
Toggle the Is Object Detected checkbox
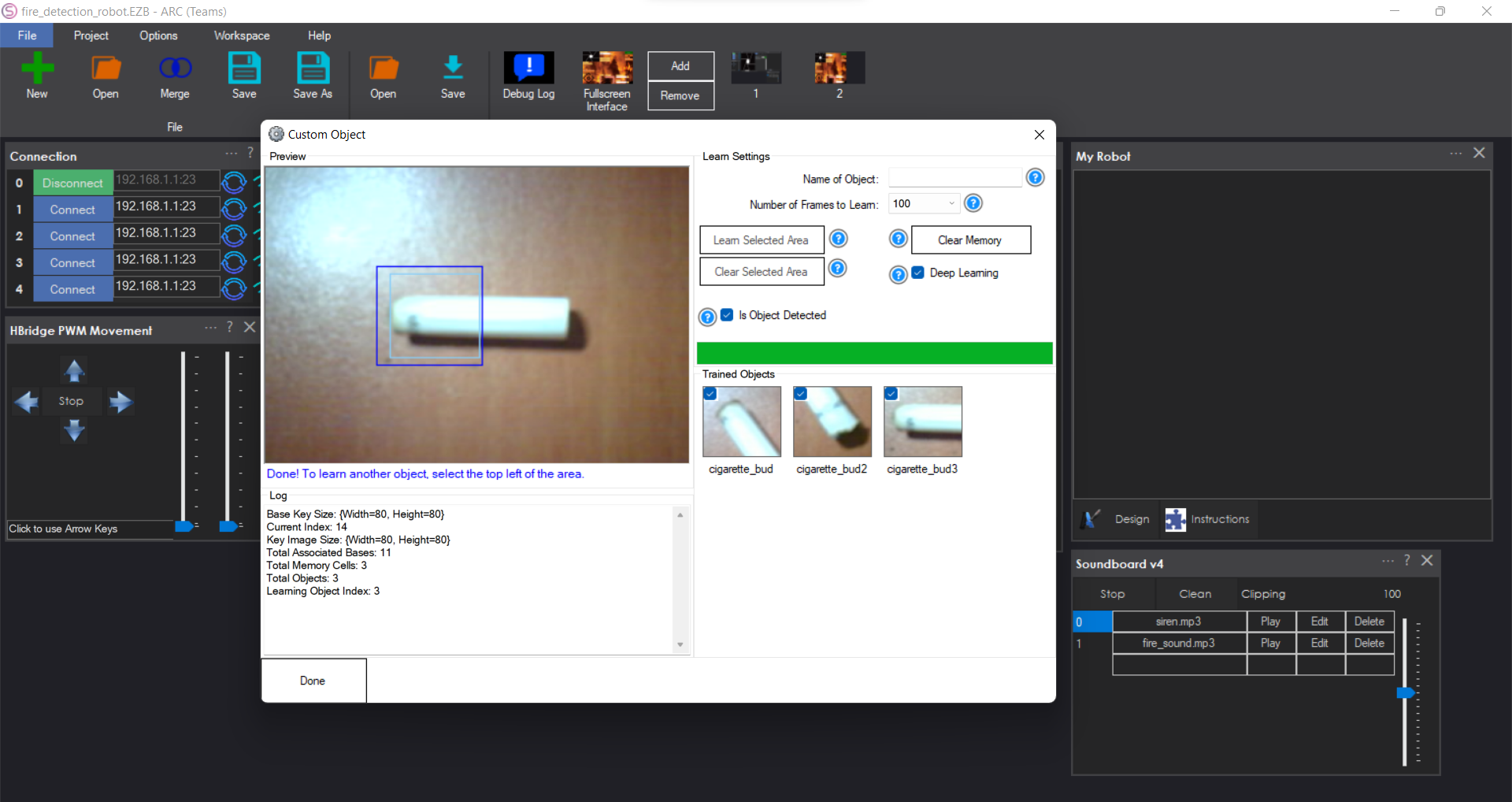[726, 315]
